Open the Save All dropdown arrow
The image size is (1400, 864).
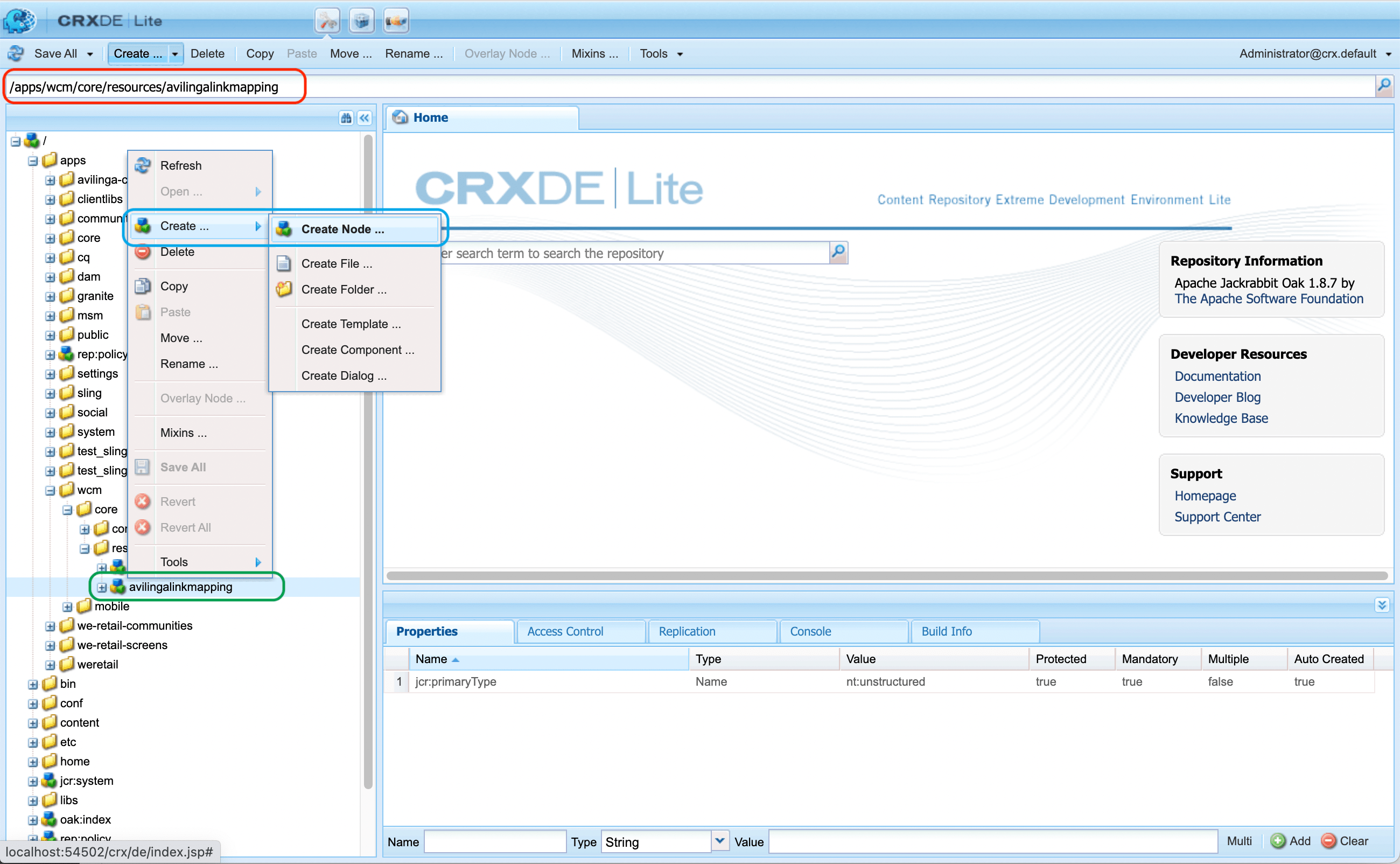[90, 54]
